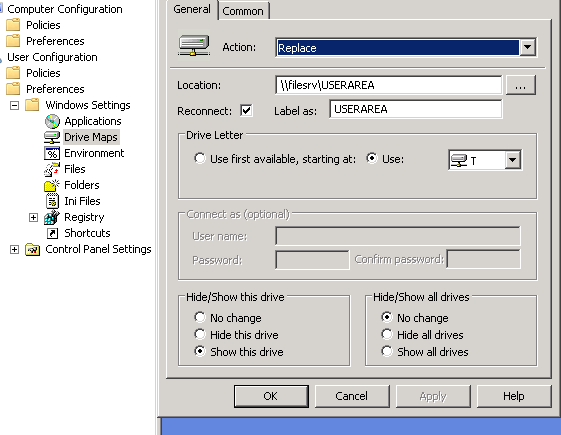This screenshot has width=561, height=435.
Task: Select Computer Configuration in the tree
Action: pyautogui.click(x=65, y=9)
